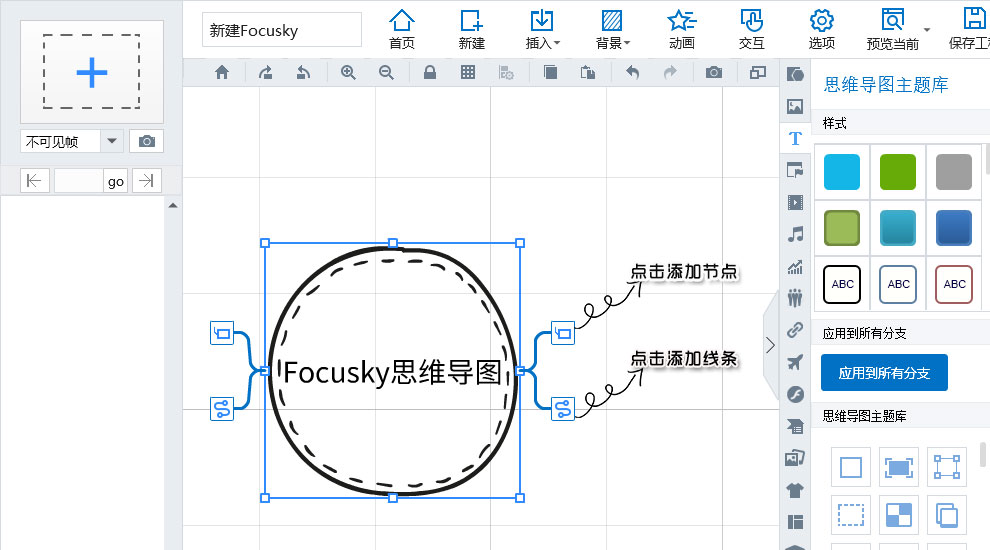Choose the plain rectangle frame theme

tap(850, 467)
